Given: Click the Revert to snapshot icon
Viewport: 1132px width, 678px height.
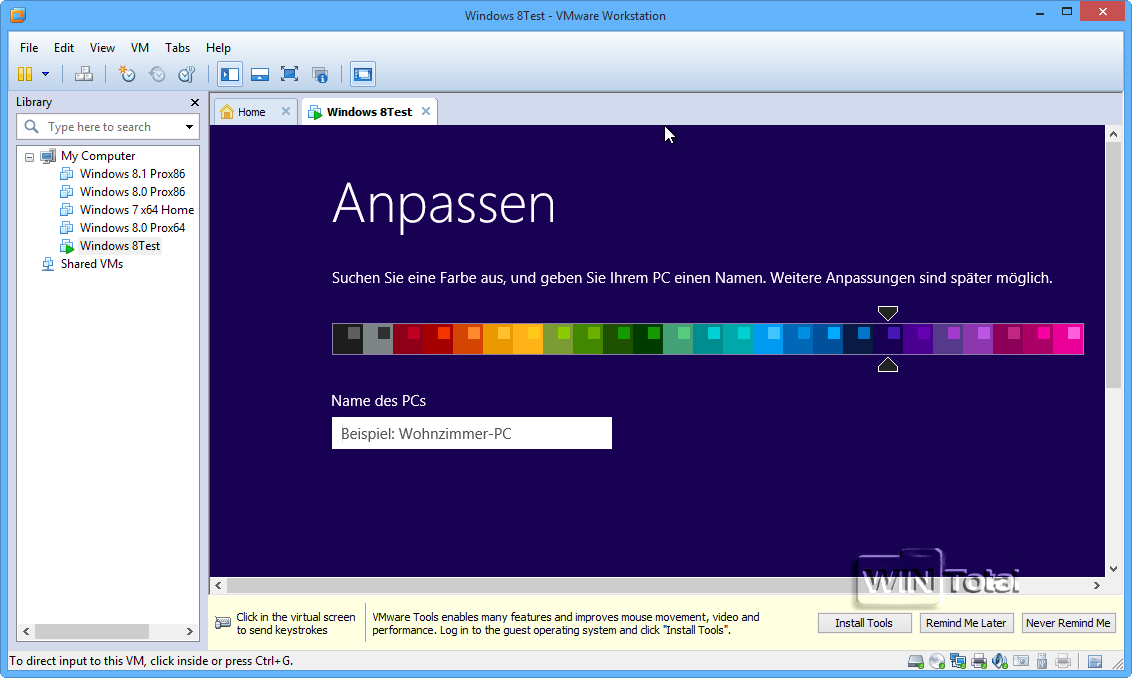Looking at the screenshot, I should (157, 74).
